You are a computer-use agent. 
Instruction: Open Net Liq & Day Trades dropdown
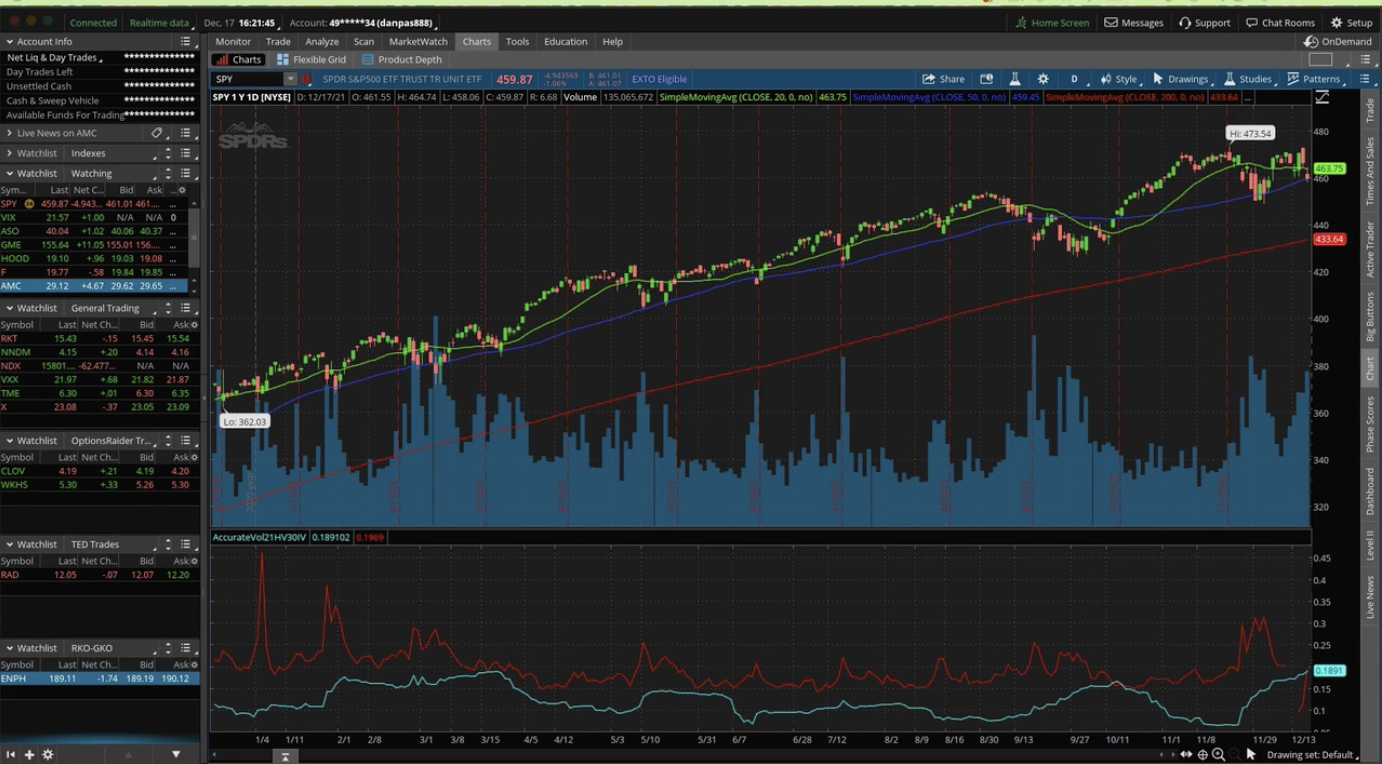[x=54, y=58]
